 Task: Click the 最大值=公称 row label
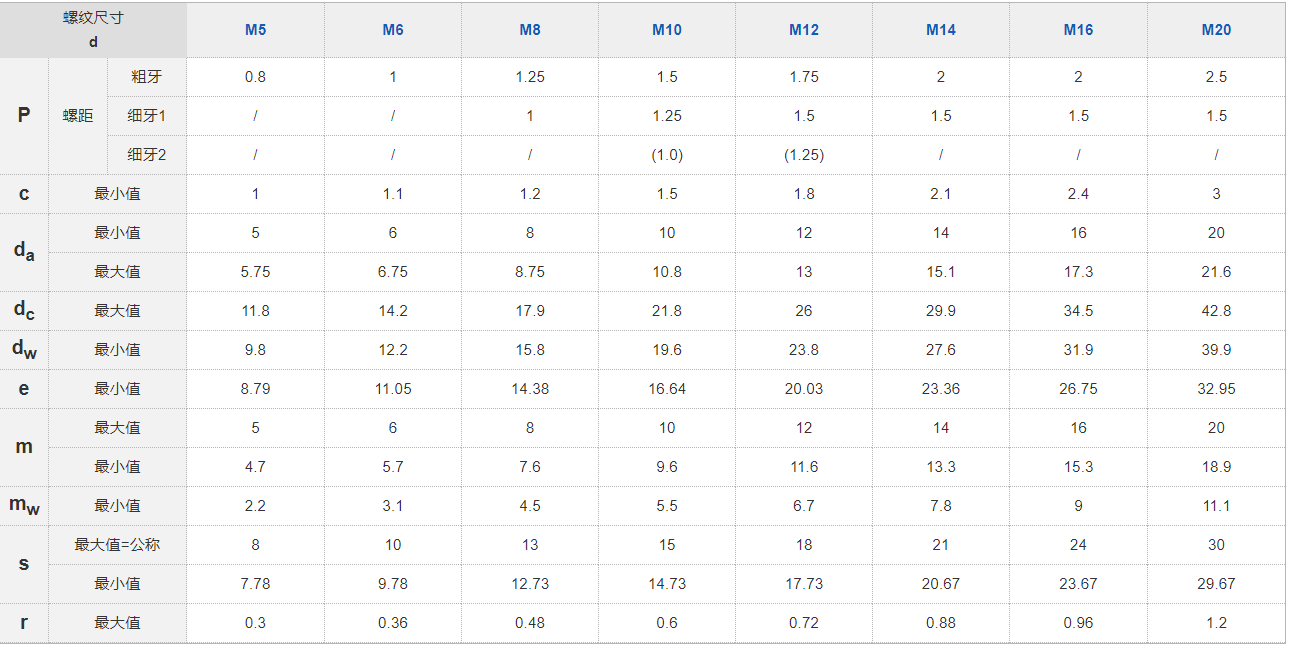click(117, 545)
